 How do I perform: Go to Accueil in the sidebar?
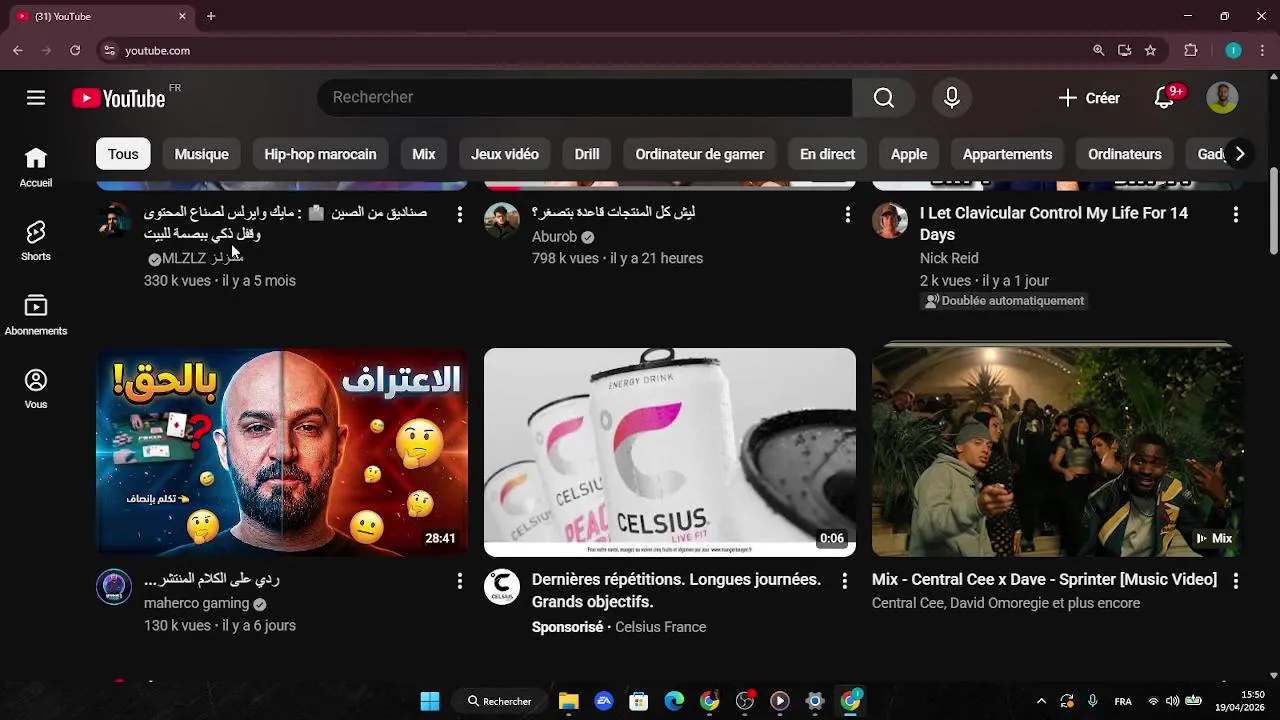36,168
